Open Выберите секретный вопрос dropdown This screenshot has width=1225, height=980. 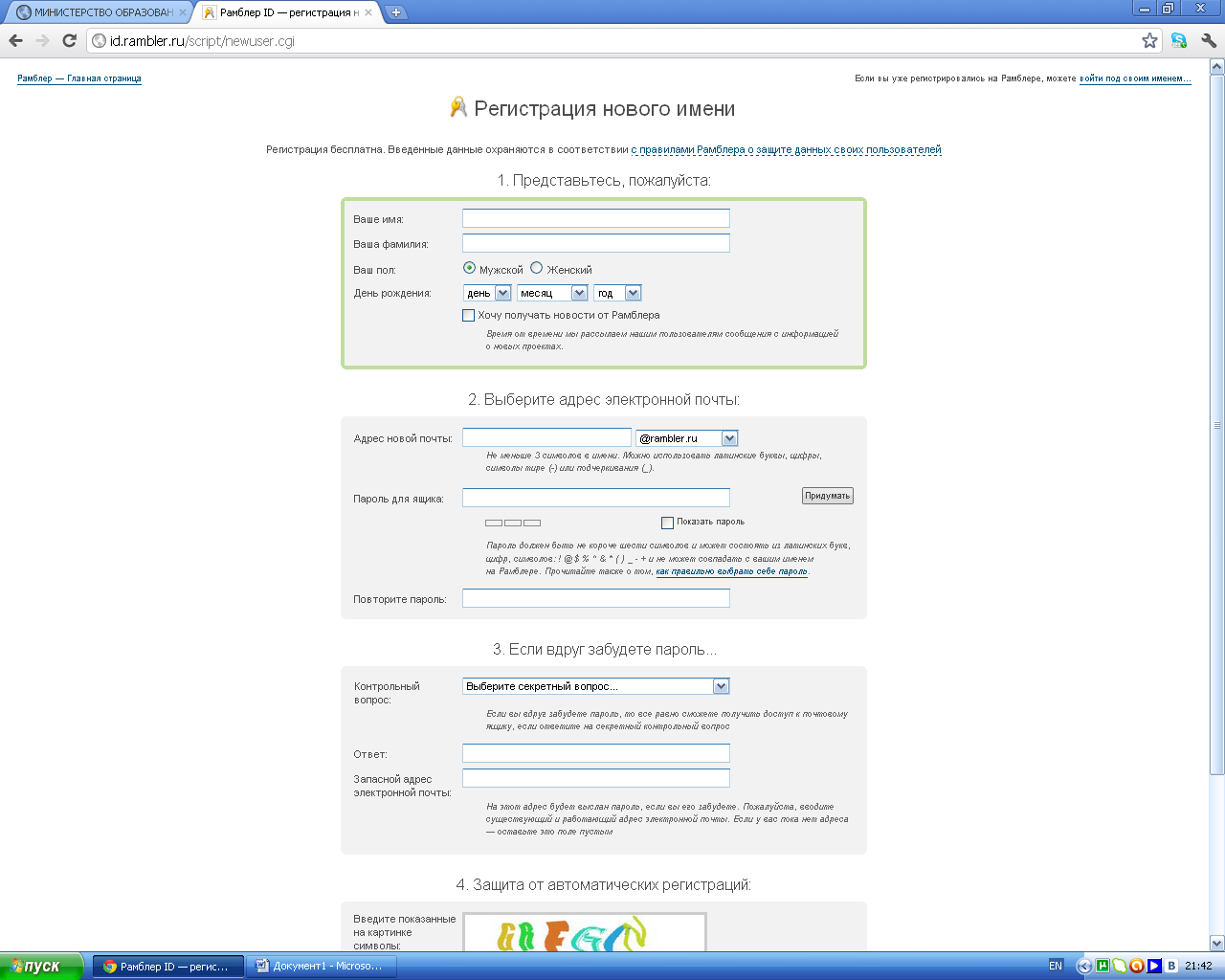(596, 686)
